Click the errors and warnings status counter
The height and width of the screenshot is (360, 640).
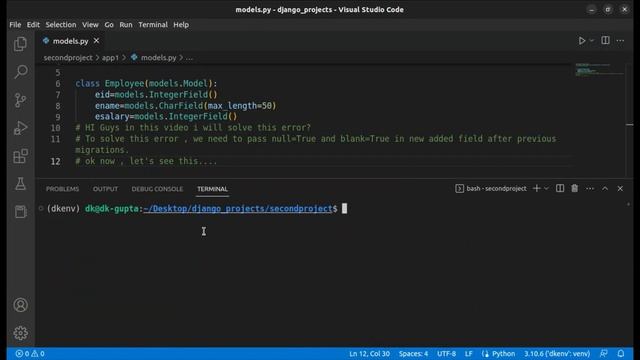[30, 354]
